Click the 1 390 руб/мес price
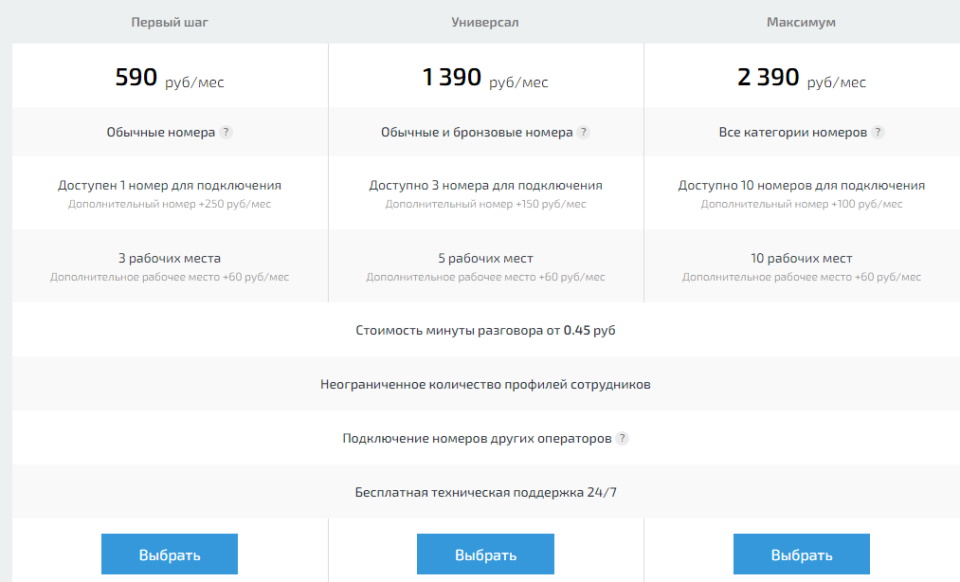The image size is (960, 582). (x=485, y=78)
